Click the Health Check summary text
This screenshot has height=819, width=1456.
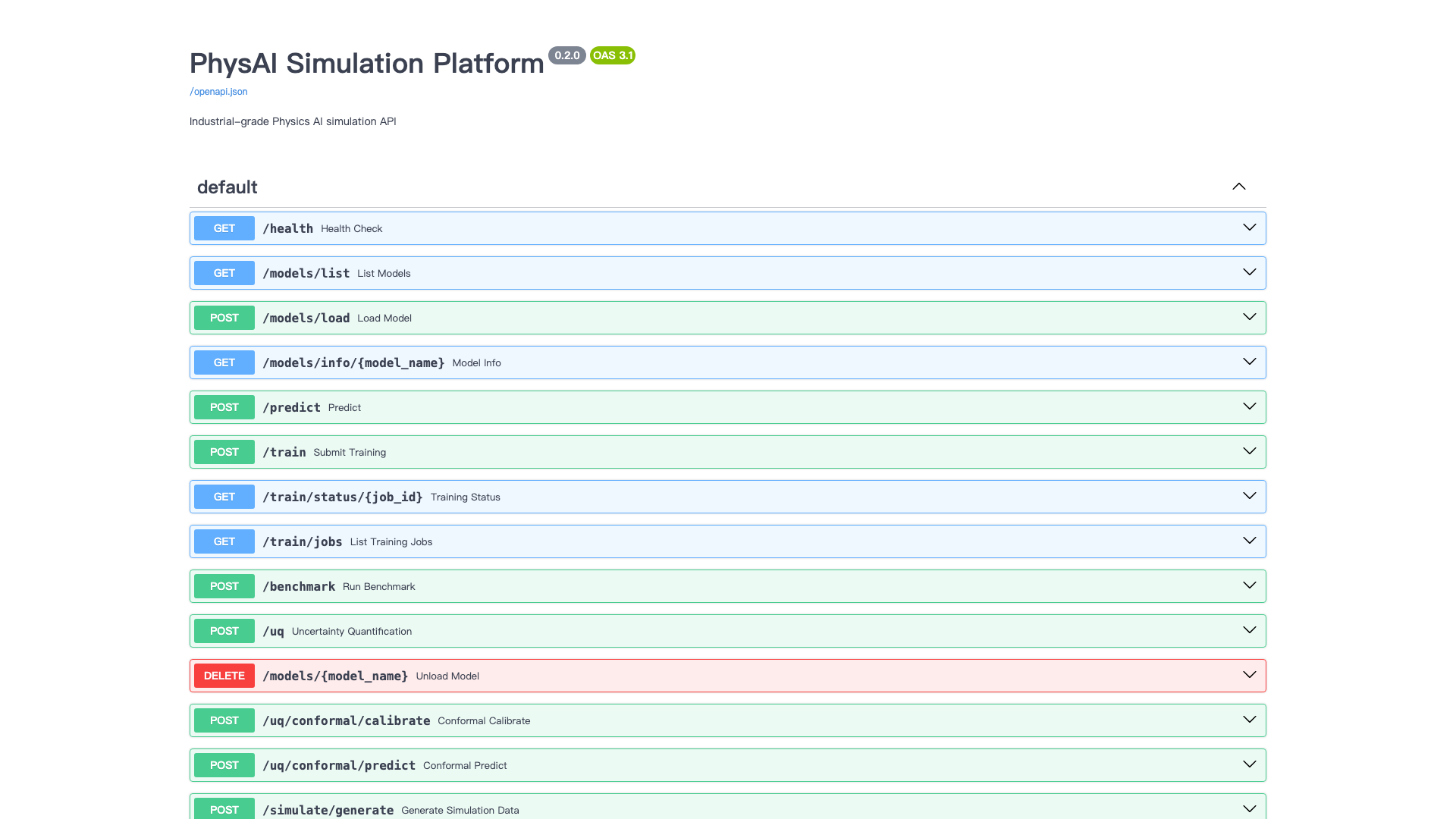(x=351, y=228)
